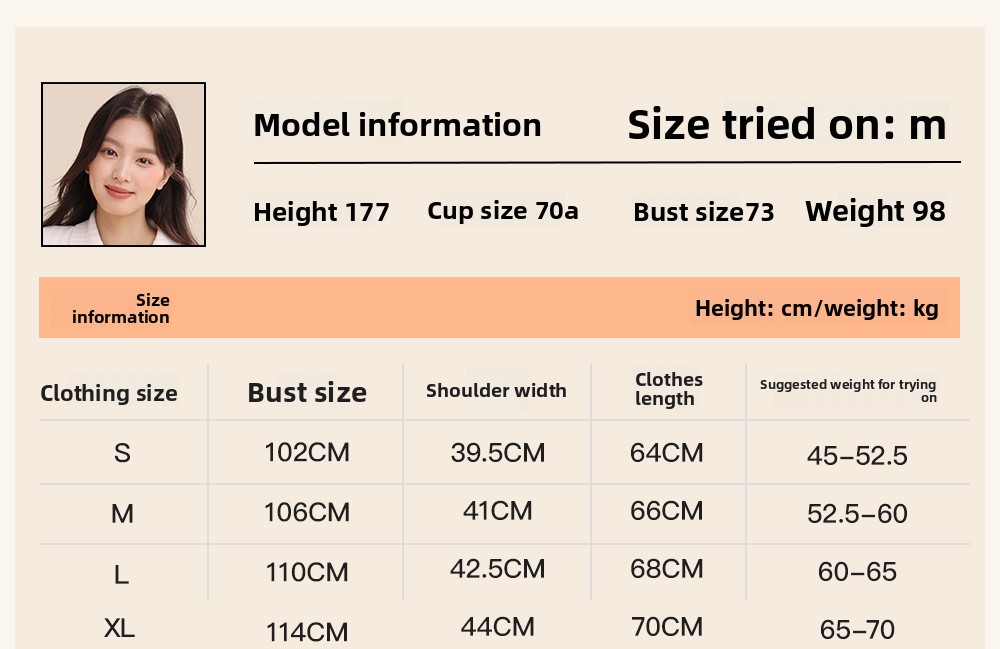Image resolution: width=1000 pixels, height=649 pixels.
Task: Click the Shoulder width column header
Action: pos(496,391)
